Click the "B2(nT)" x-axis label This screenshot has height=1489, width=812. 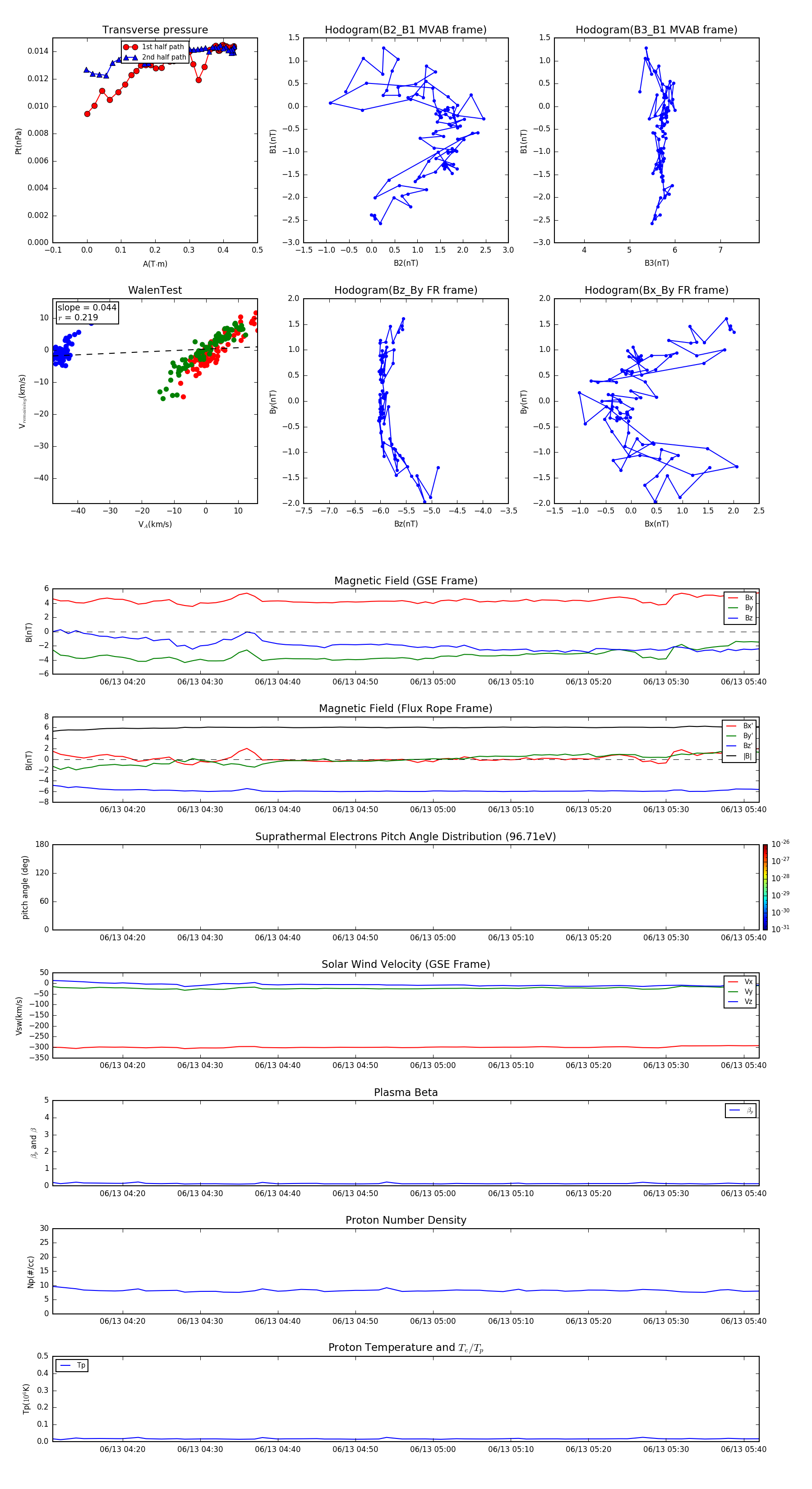[x=406, y=263]
